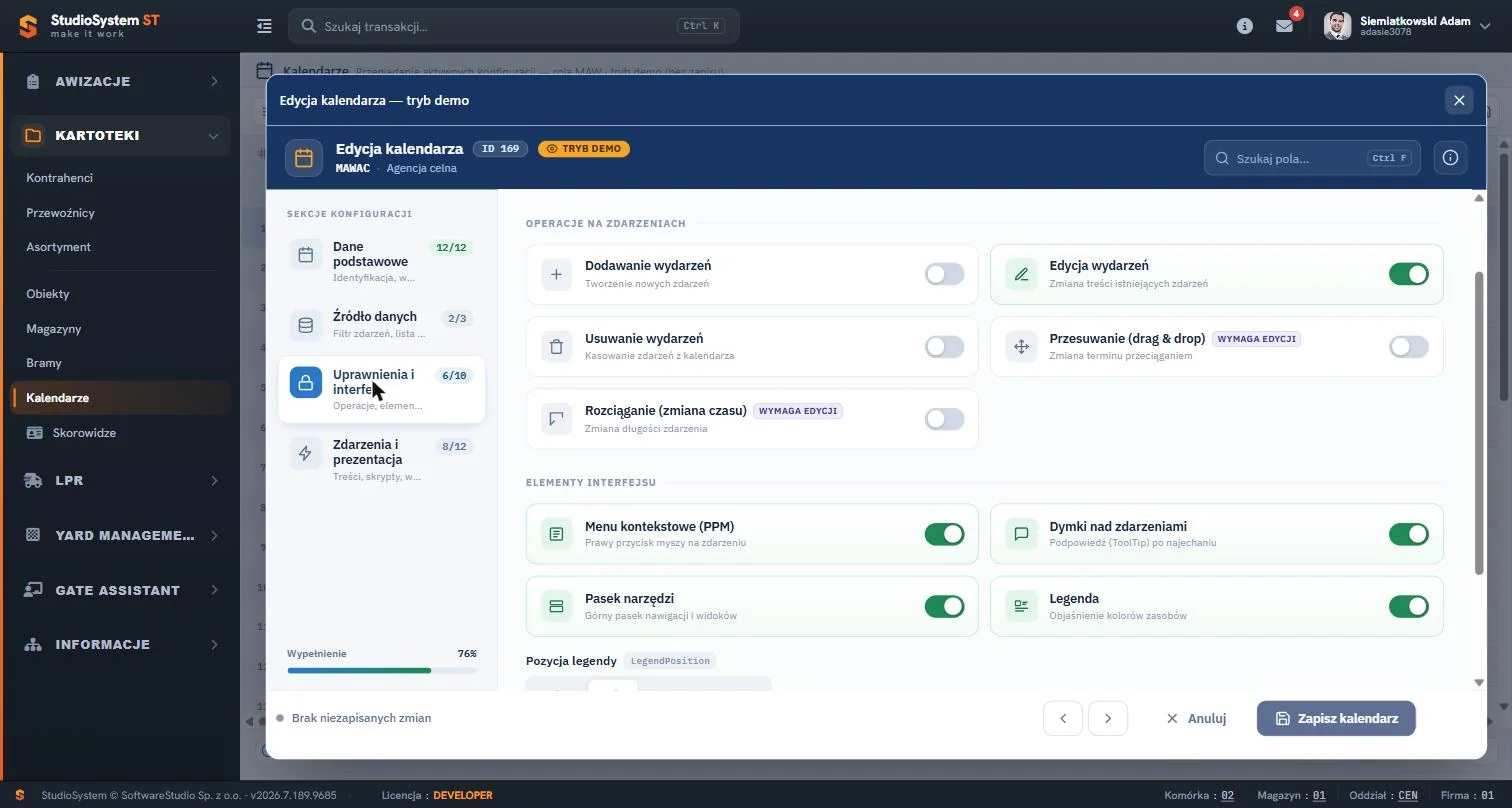Image resolution: width=1512 pixels, height=808 pixels.
Task: Click the resize icon of Rozciąganie
Action: (557, 419)
